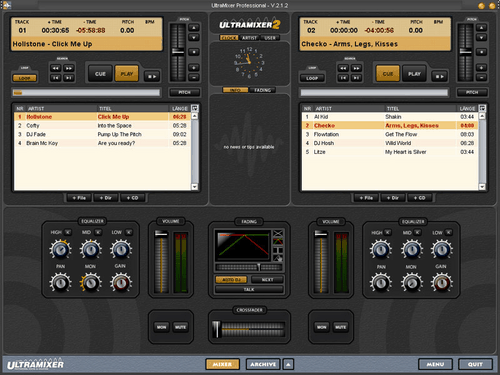This screenshot has width=500, height=375.
Task: Click the left deck rewind search icon
Action: 56,68
